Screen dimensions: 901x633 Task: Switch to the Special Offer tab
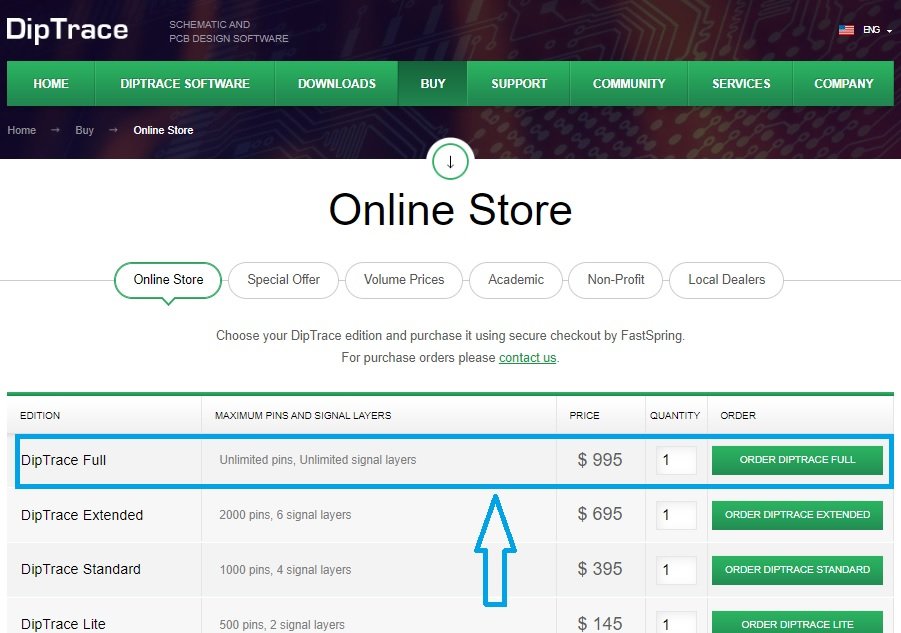(x=283, y=280)
